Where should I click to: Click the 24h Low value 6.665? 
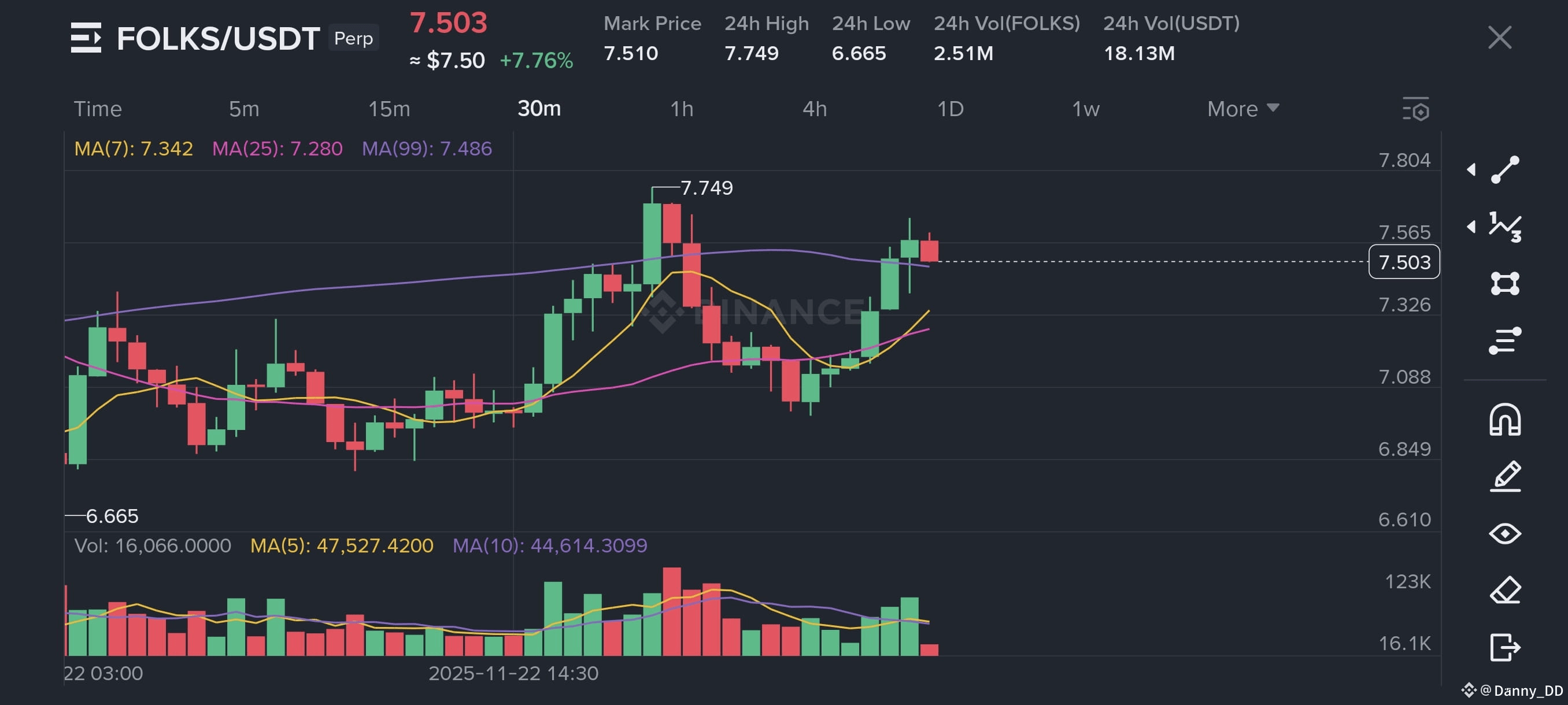[859, 53]
